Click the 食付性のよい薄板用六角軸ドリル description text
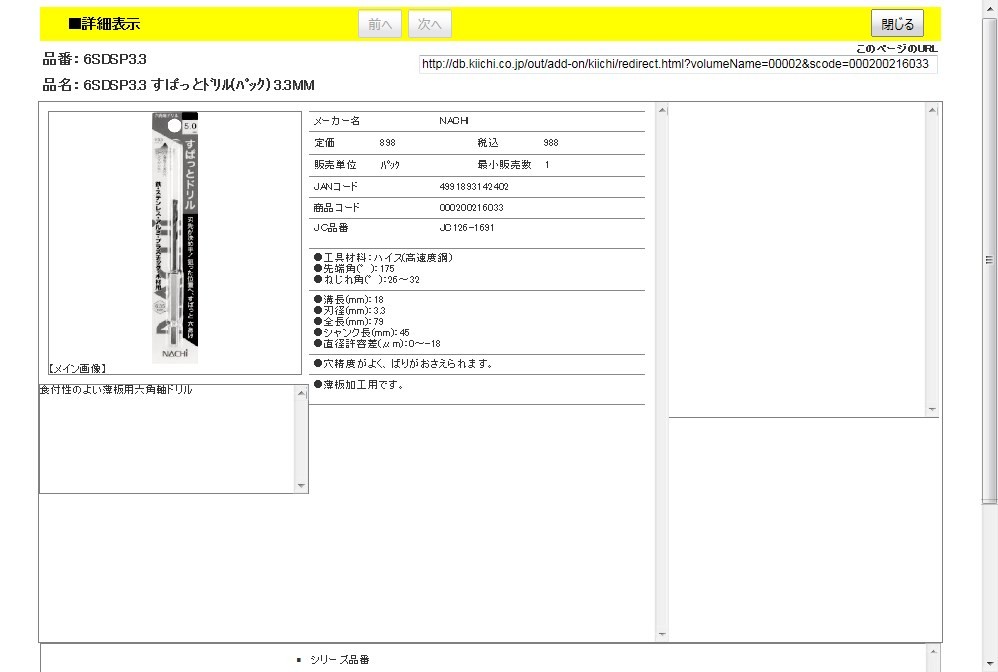 [116, 390]
